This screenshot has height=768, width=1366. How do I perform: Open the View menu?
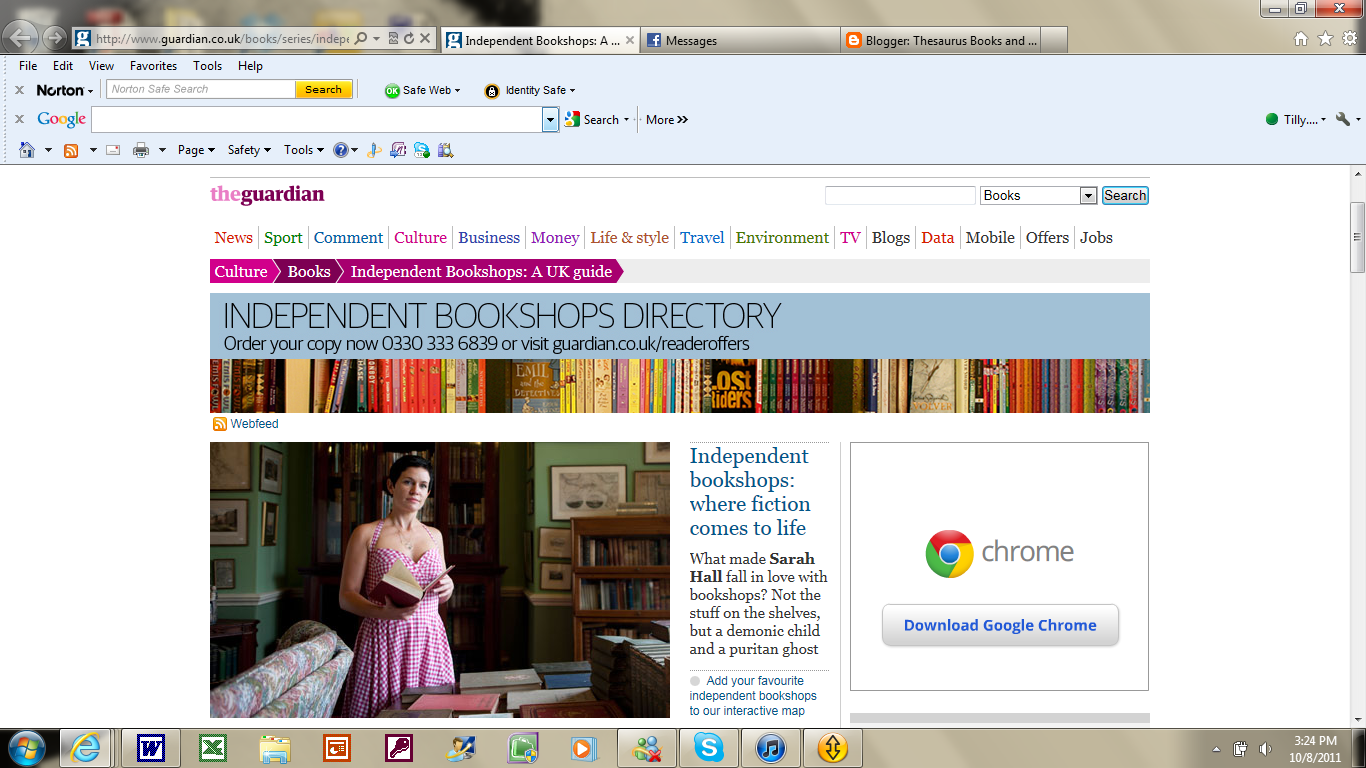click(101, 66)
